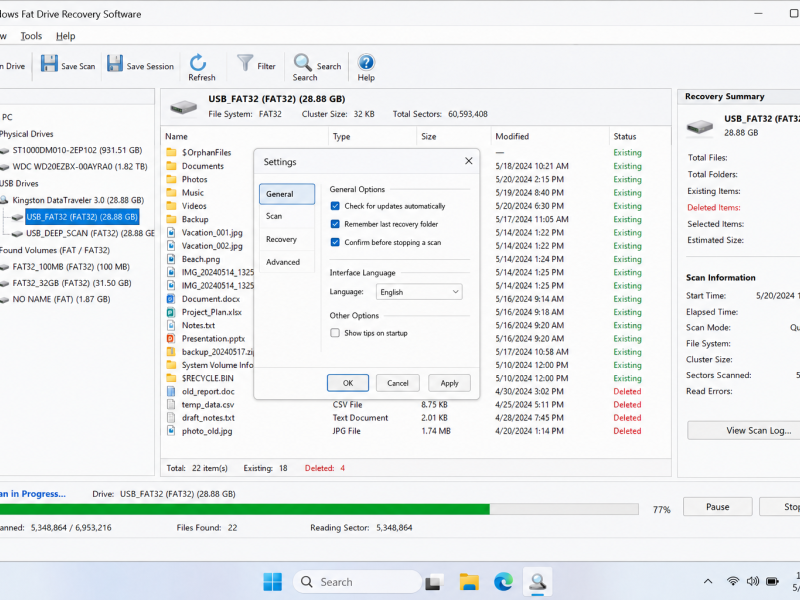The width and height of the screenshot is (800, 600).
Task: Open File Explorer from taskbar
Action: pos(469,582)
